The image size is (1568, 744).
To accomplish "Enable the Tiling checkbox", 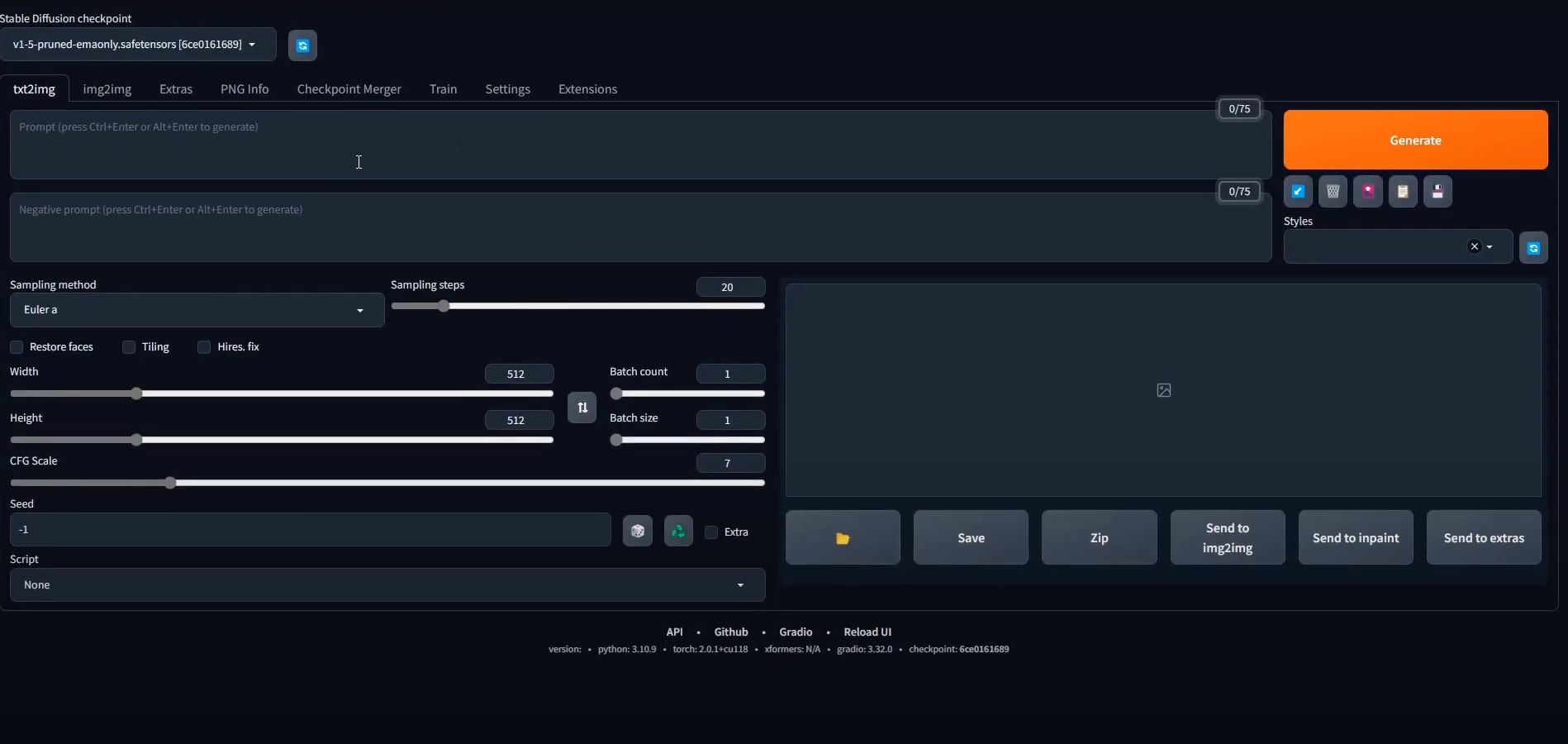I will tap(129, 347).
